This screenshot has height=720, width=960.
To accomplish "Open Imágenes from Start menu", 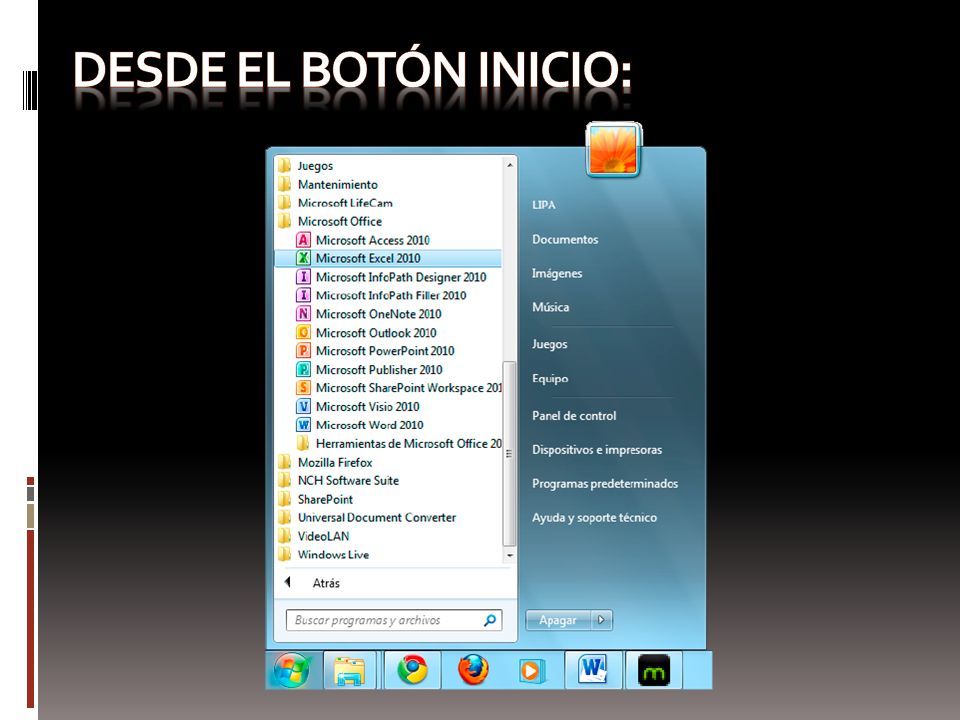I will [x=557, y=274].
